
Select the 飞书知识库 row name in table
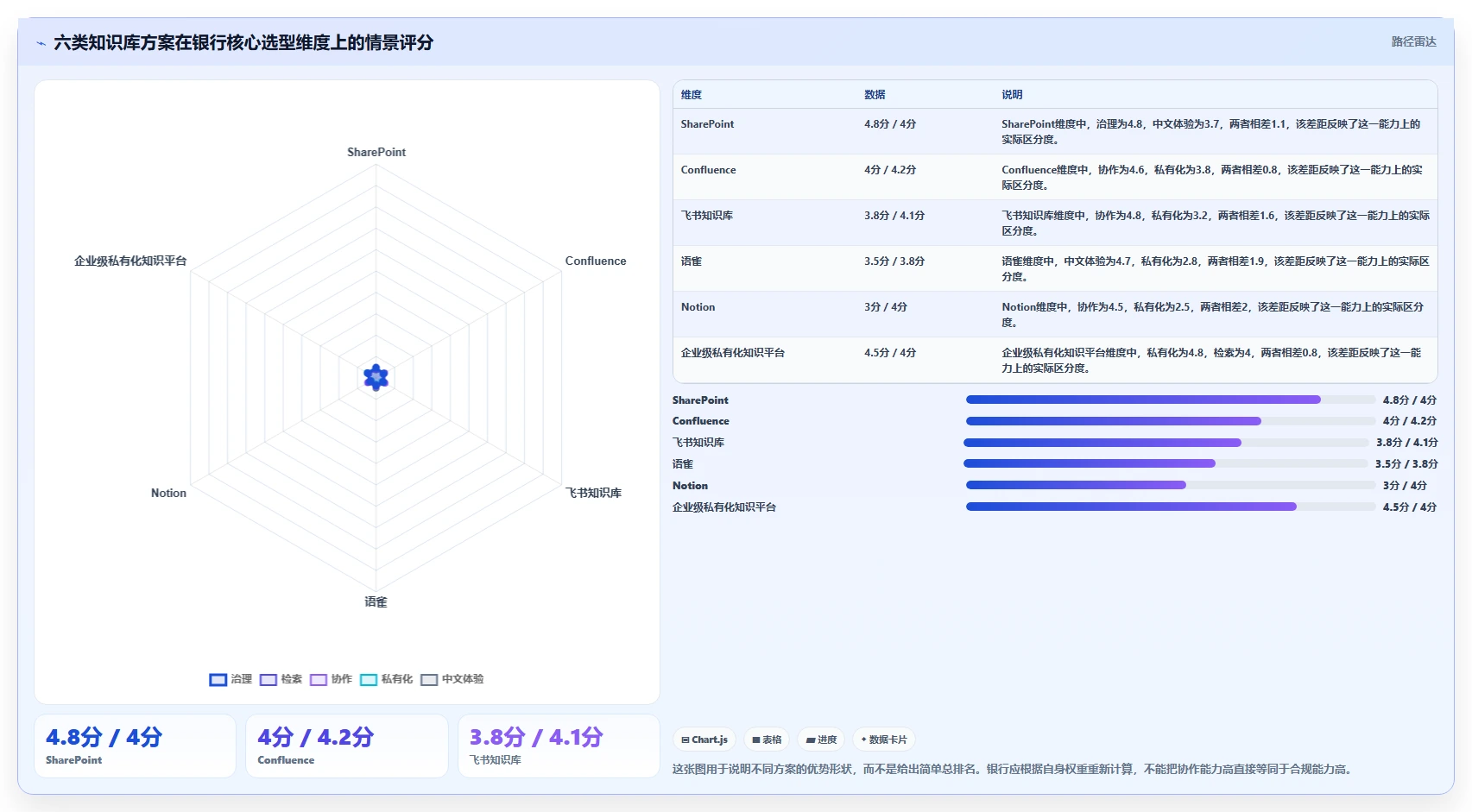click(x=706, y=216)
